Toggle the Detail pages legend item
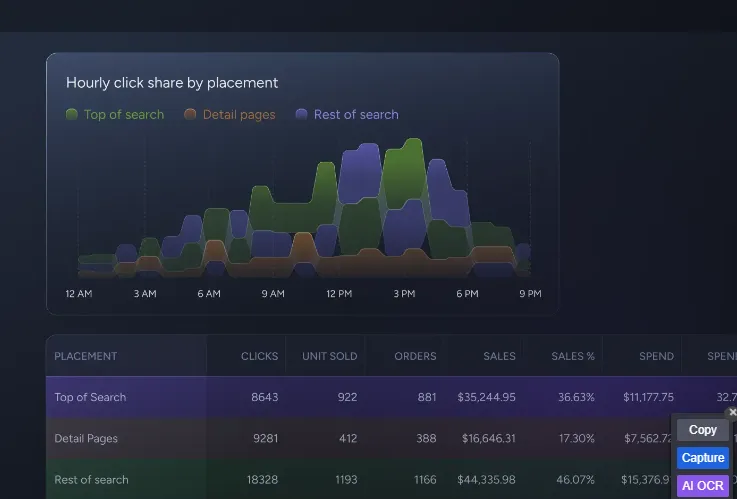This screenshot has width=737, height=499. pyautogui.click(x=230, y=115)
